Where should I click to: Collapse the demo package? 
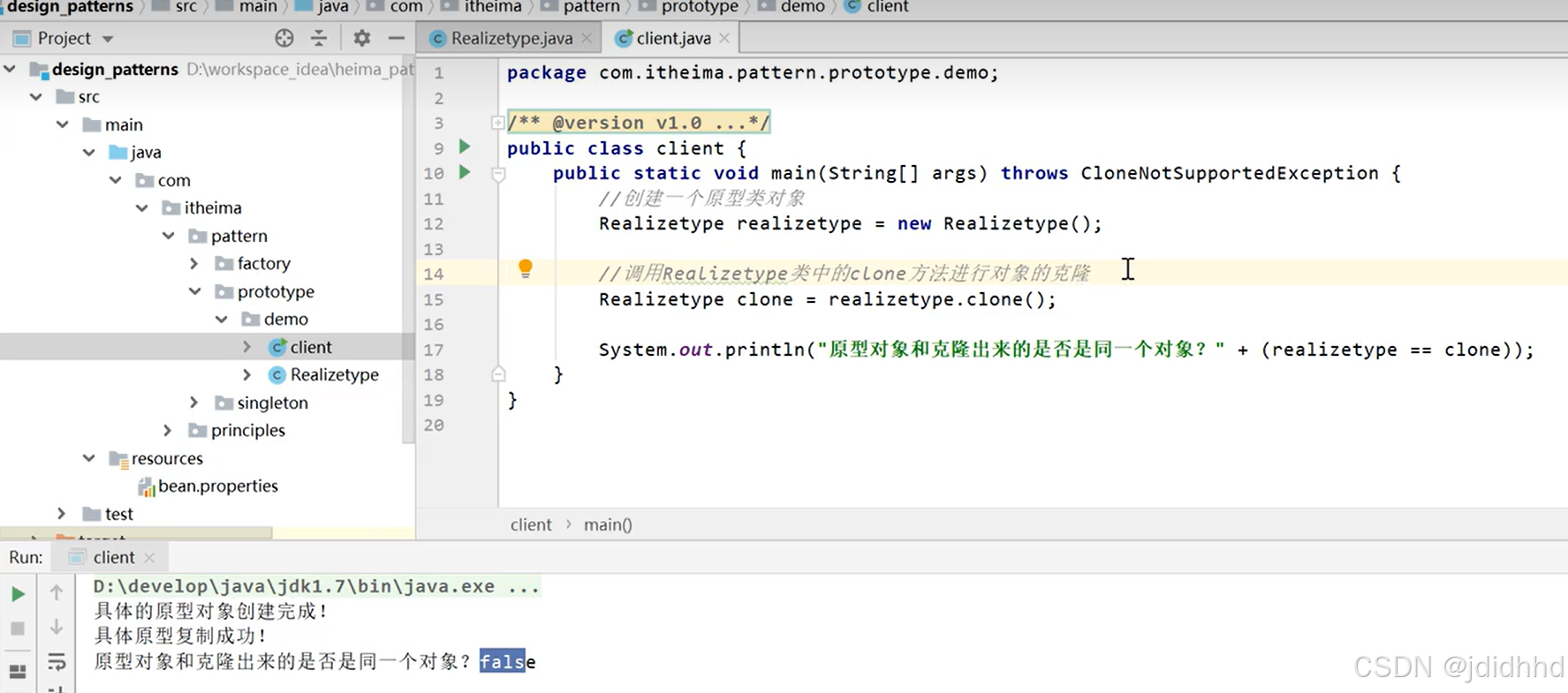(222, 319)
